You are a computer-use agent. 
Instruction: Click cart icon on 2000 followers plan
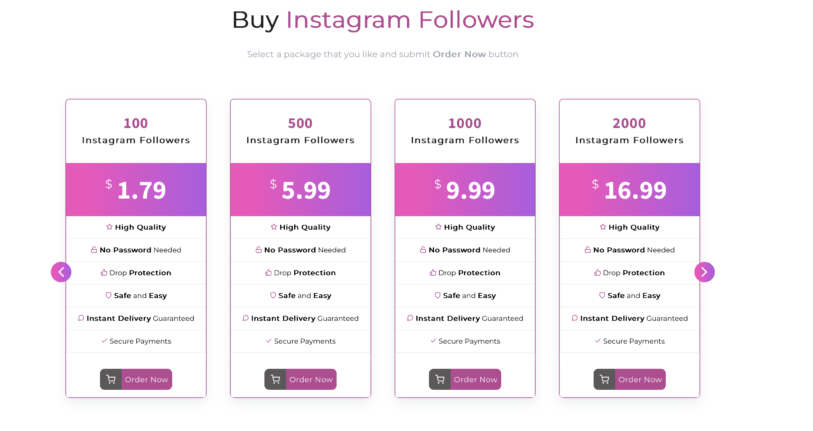[605, 379]
